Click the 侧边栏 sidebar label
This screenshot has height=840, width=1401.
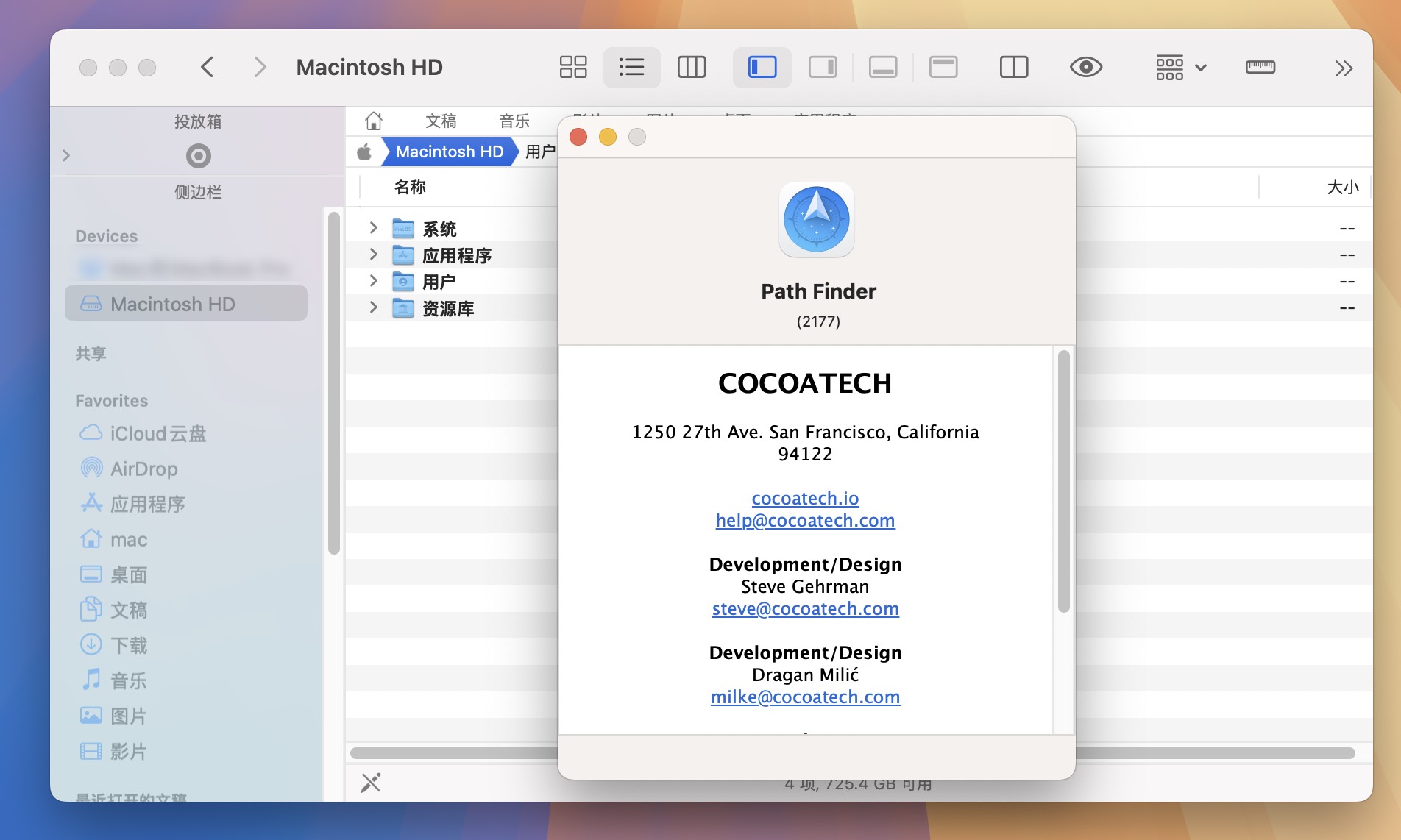198,192
